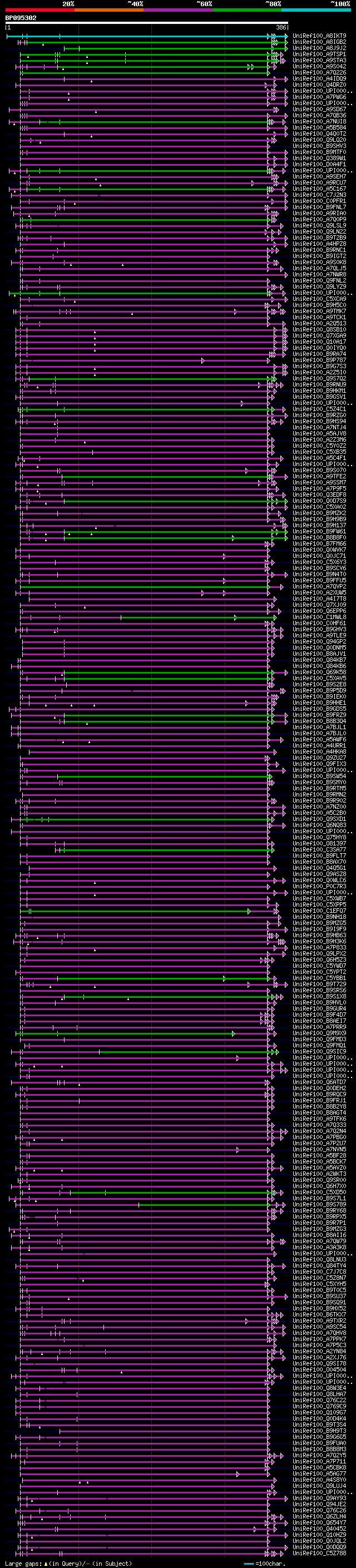
Task: Select the UniRef100_Q40452 label
Action: (319, 1529)
